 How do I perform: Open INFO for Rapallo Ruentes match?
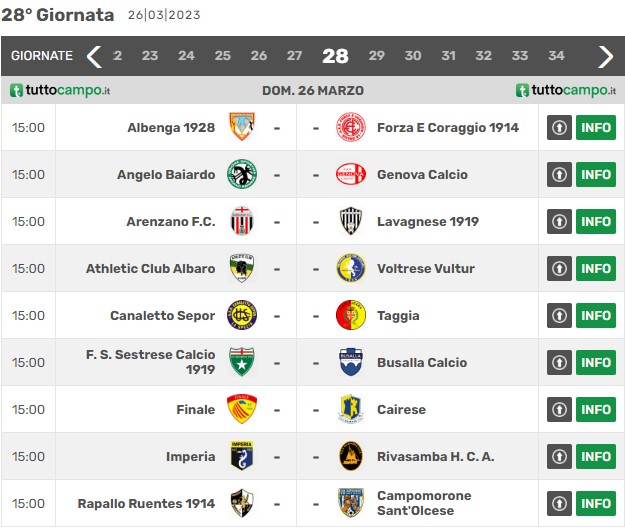point(596,503)
